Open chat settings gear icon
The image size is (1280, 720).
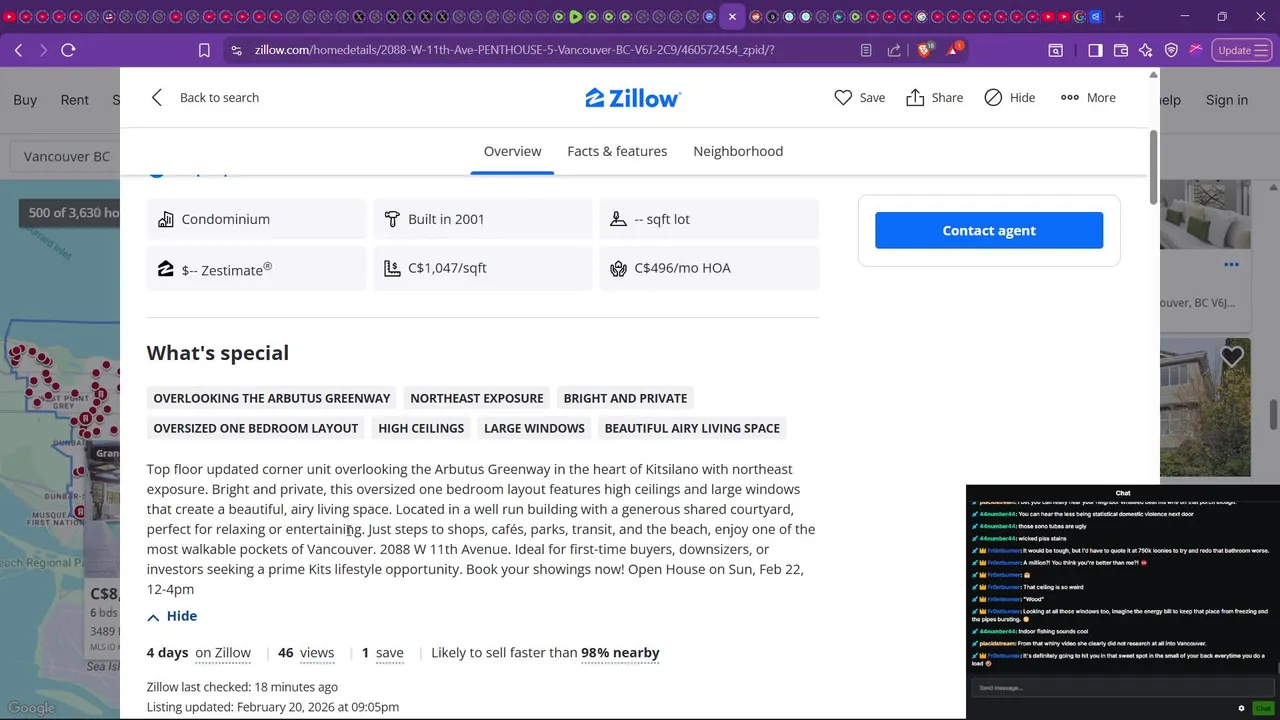1242,708
